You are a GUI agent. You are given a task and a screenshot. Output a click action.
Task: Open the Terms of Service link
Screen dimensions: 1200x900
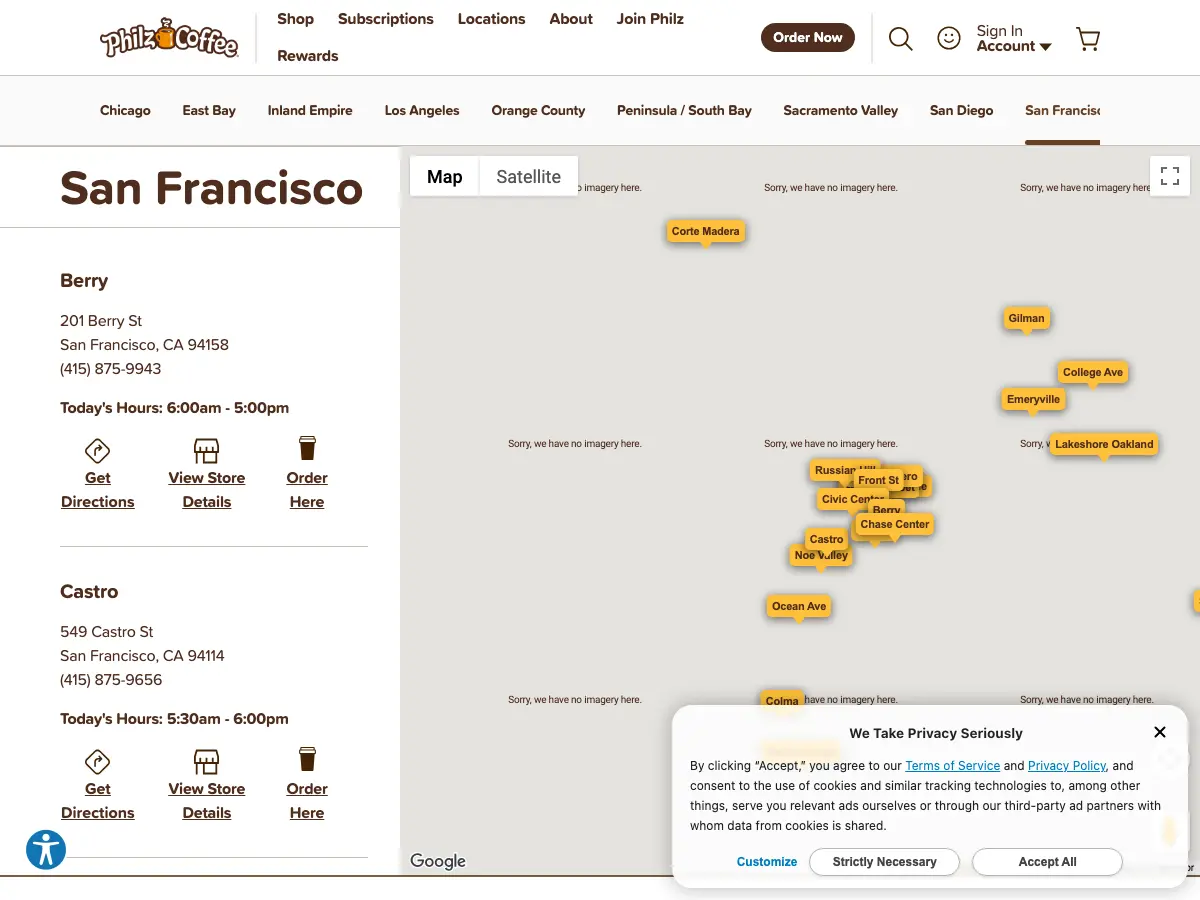tap(952, 766)
